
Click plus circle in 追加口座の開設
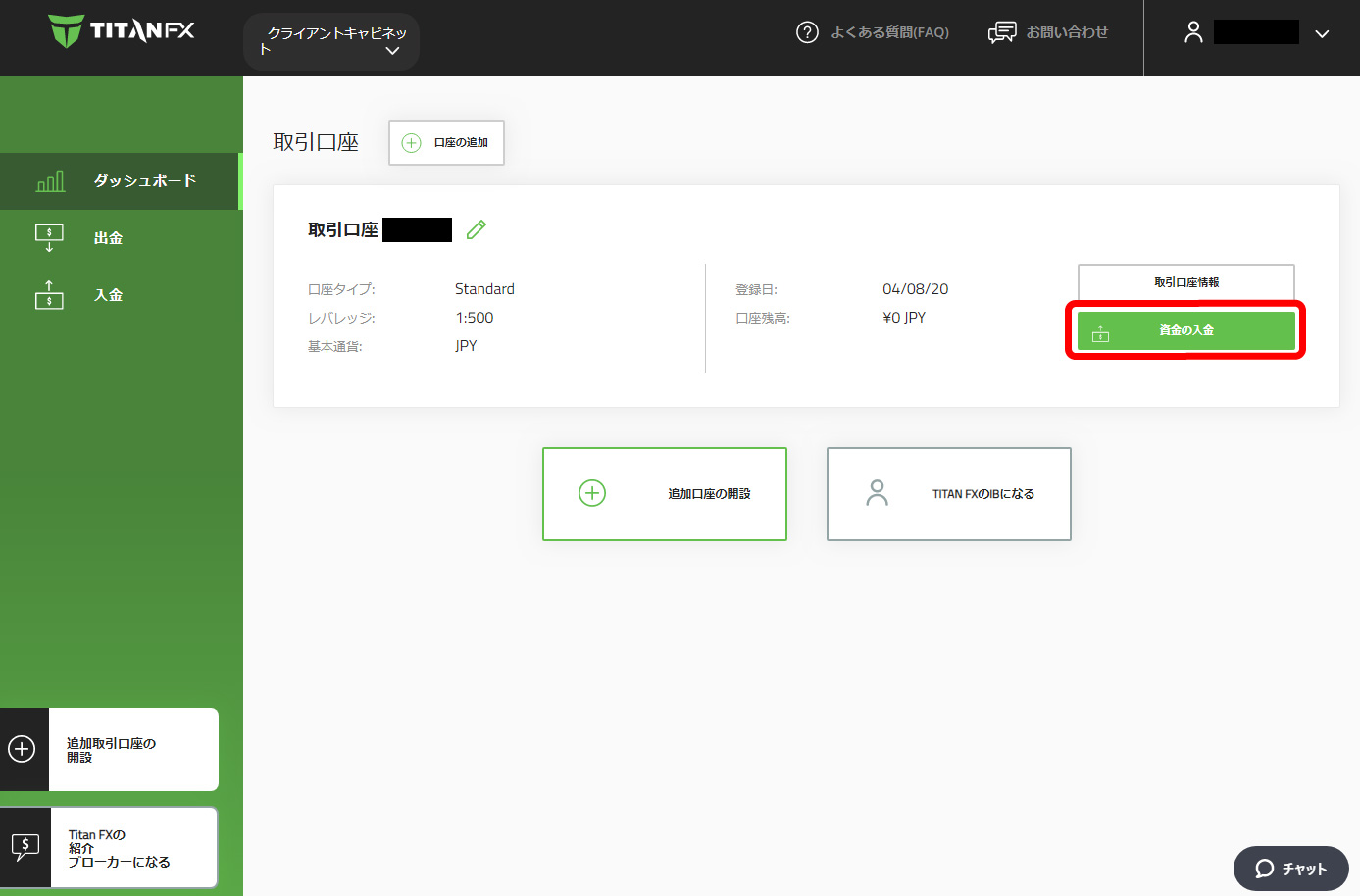(592, 493)
